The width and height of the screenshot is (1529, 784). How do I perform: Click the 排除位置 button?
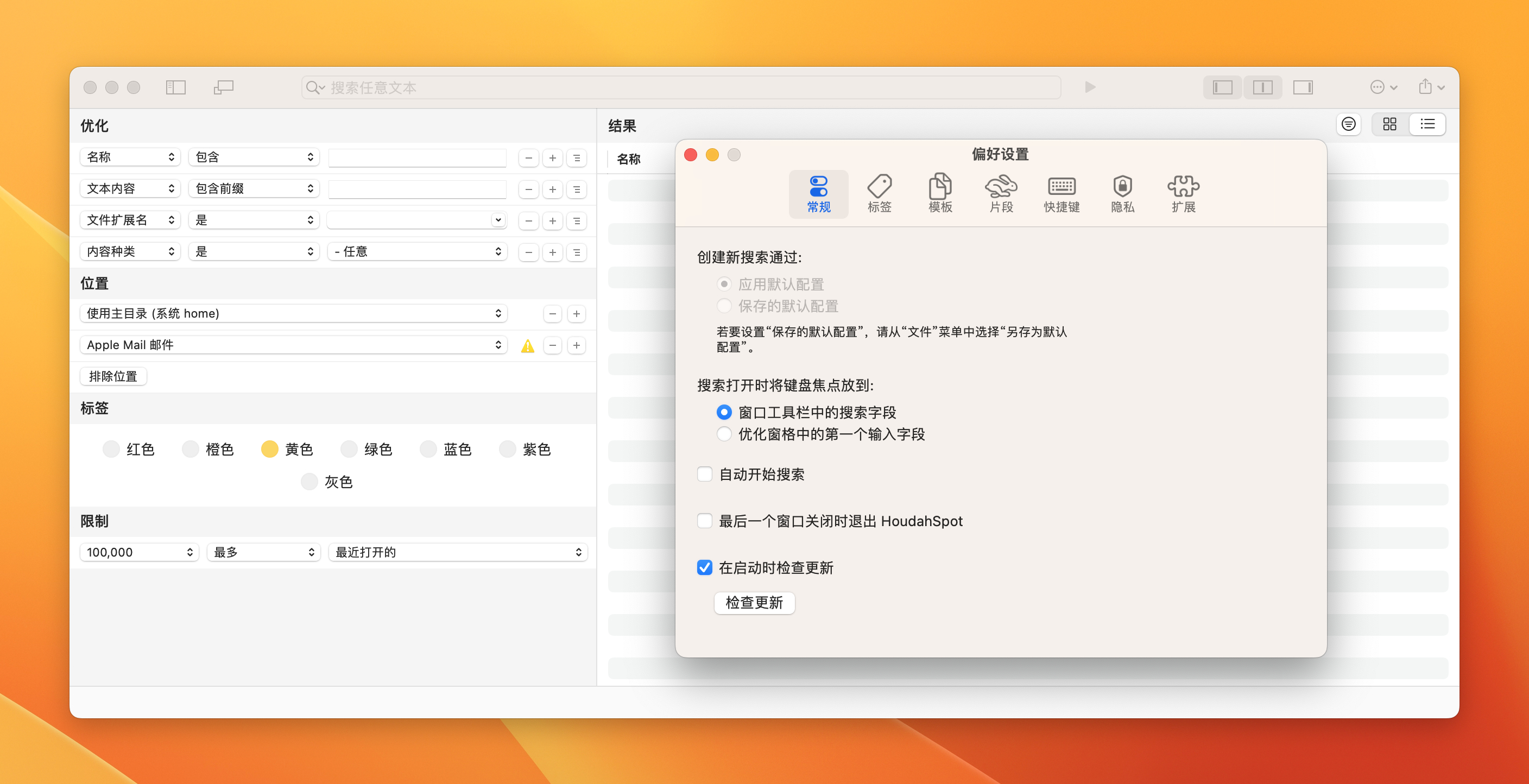coord(113,376)
